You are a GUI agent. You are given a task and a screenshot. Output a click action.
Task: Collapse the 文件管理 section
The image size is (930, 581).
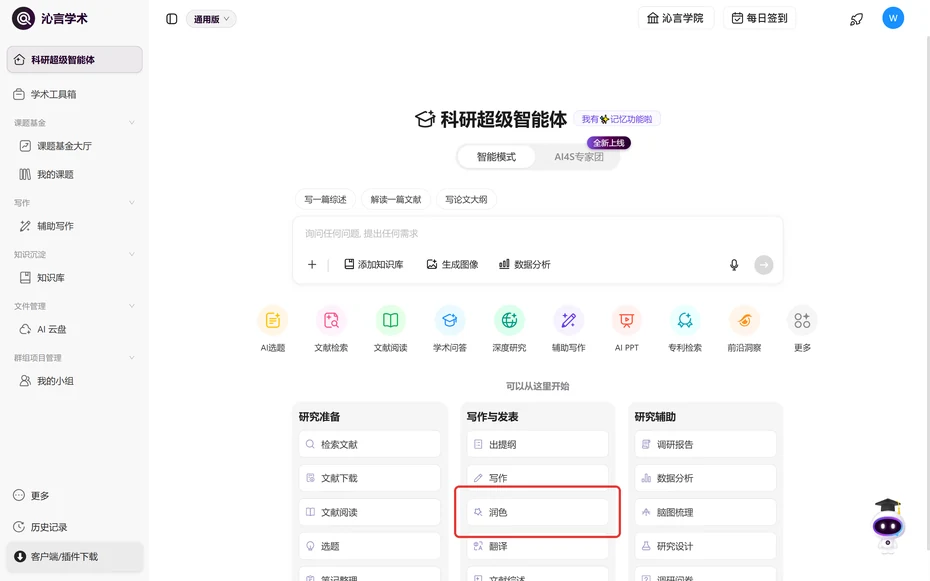132,306
